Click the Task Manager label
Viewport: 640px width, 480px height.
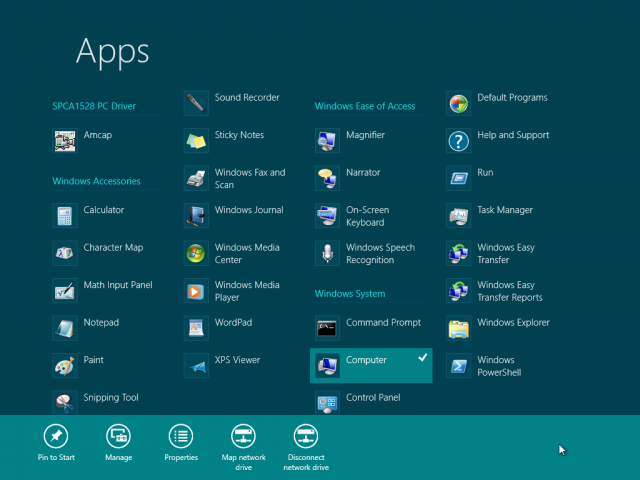pos(505,210)
